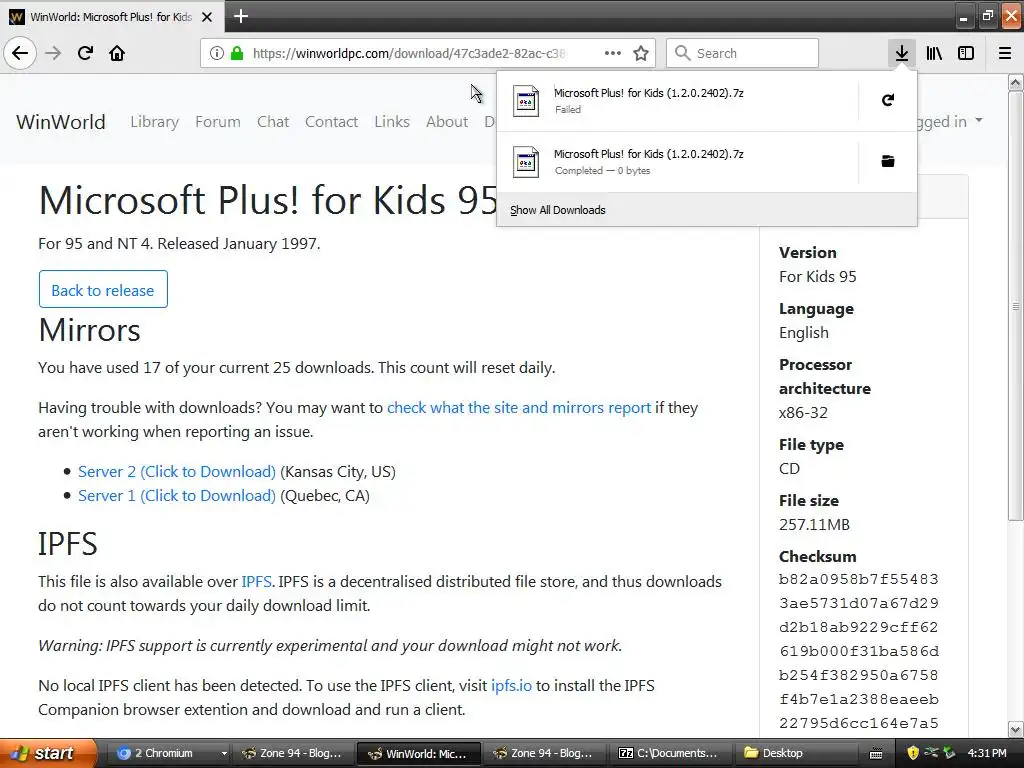Click the completed 0 bytes download entry
The height and width of the screenshot is (768, 1024).
[677, 162]
